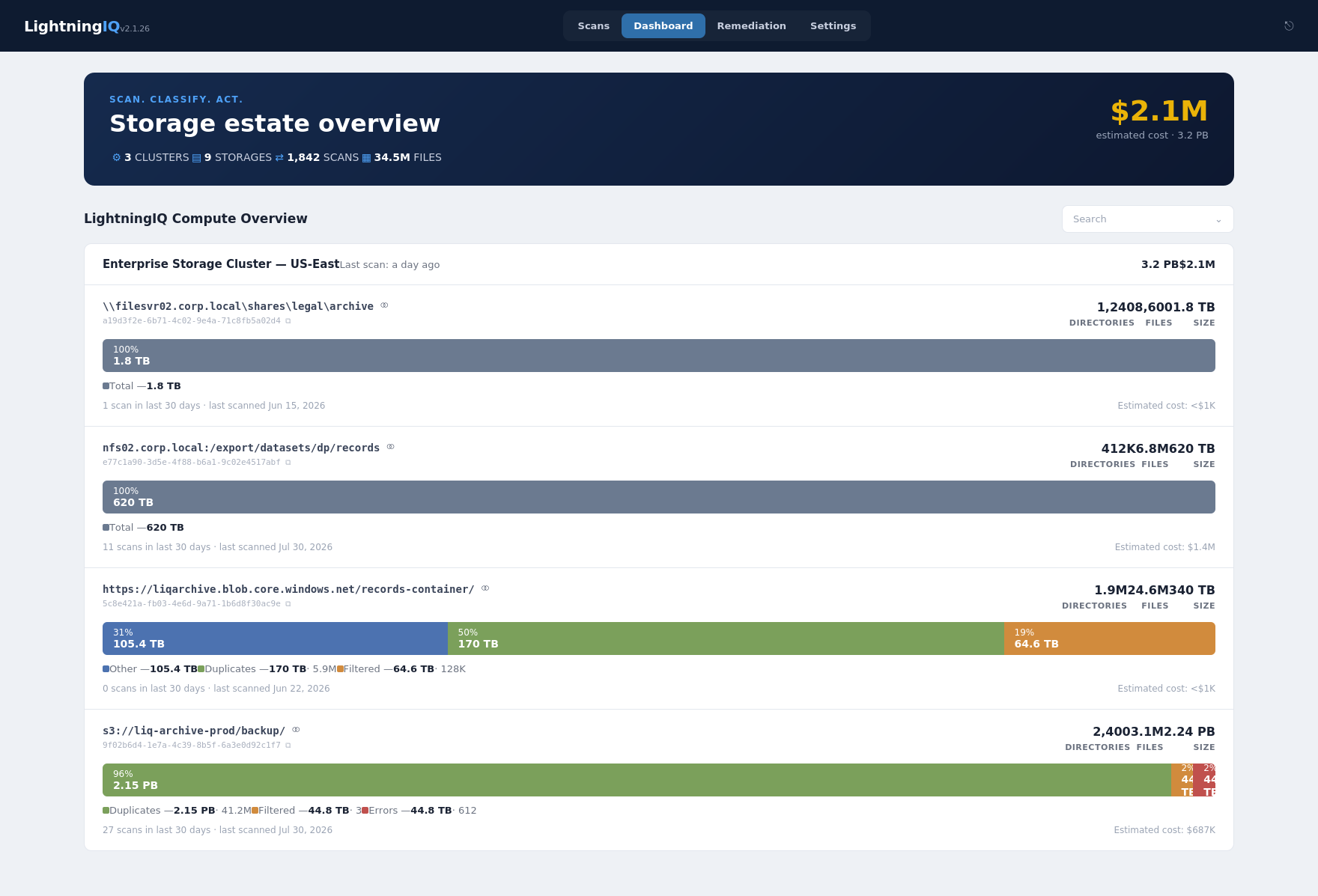
Task: Copy the a19d3f2e storage ID
Action: (288, 321)
